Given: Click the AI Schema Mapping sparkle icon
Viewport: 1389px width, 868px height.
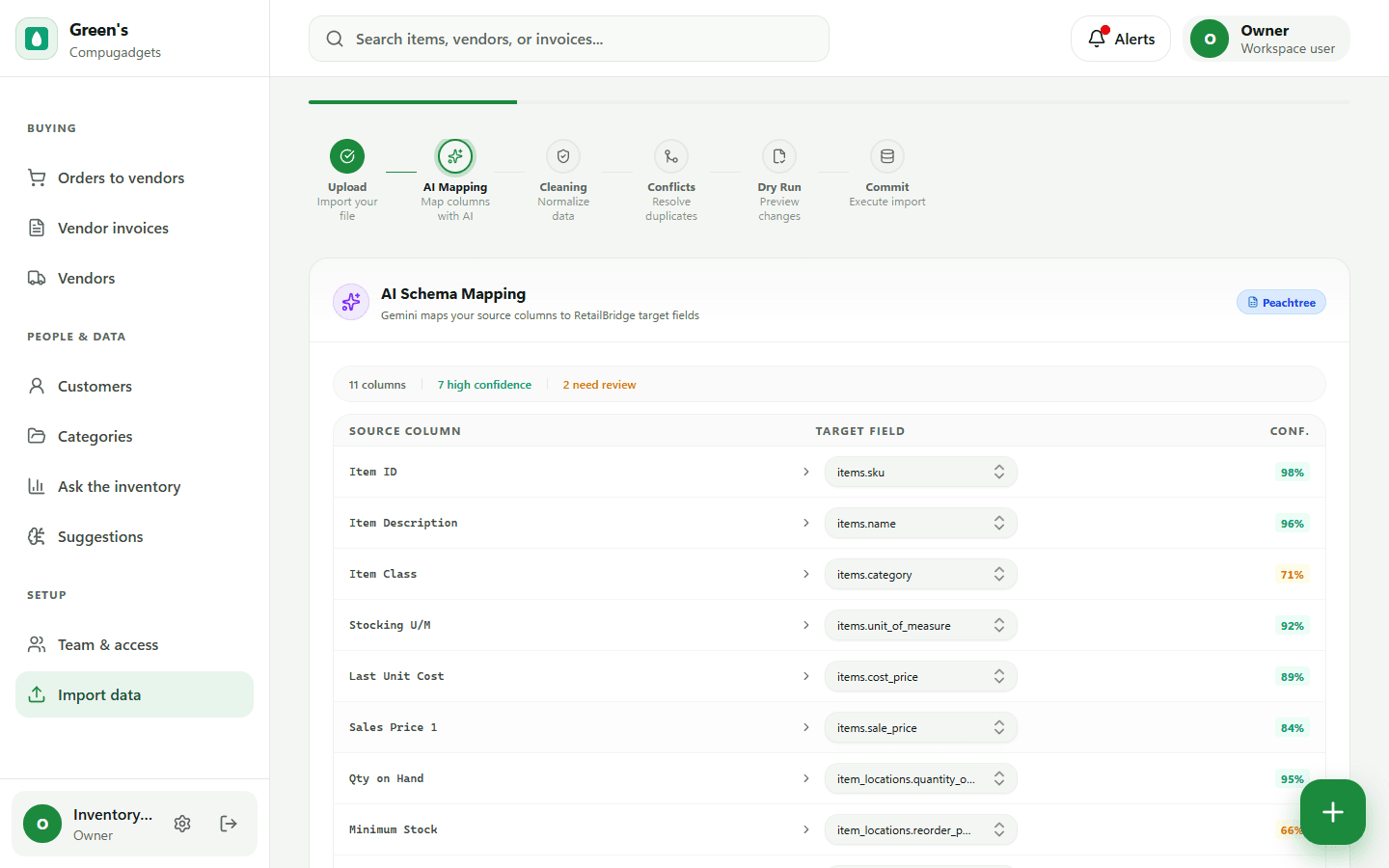Looking at the screenshot, I should point(351,302).
